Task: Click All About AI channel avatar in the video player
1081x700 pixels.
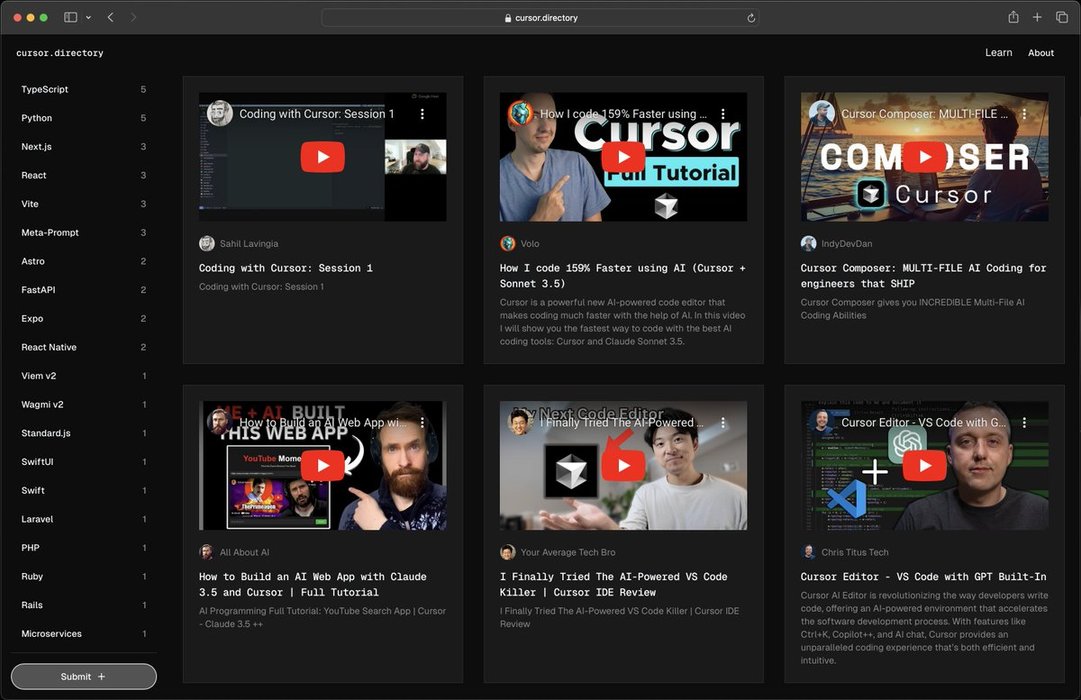Action: tap(220, 422)
